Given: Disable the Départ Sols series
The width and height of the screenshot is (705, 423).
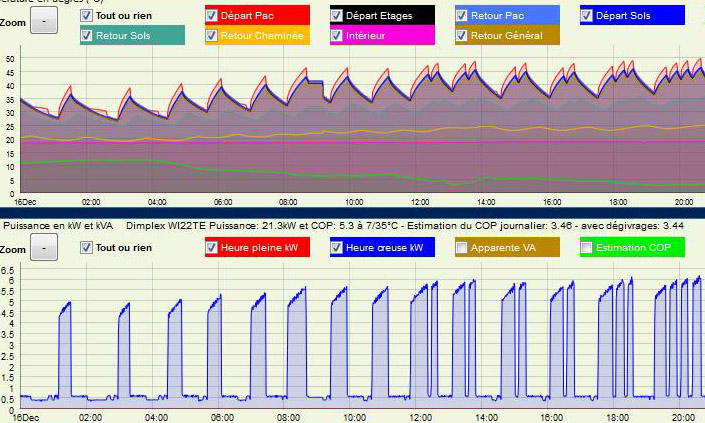Looking at the screenshot, I should (586, 16).
